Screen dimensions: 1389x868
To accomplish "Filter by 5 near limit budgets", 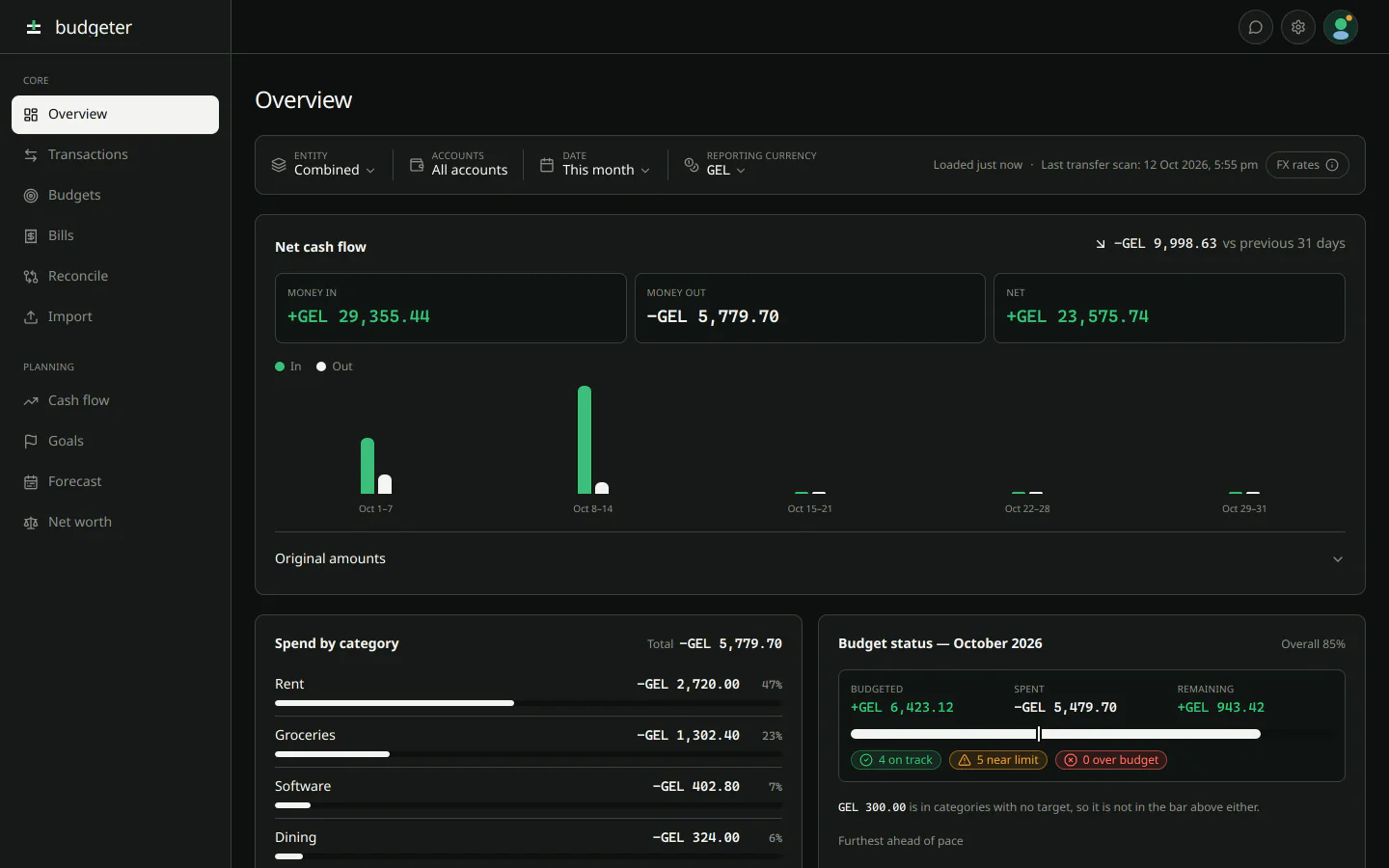I will (1000, 760).
